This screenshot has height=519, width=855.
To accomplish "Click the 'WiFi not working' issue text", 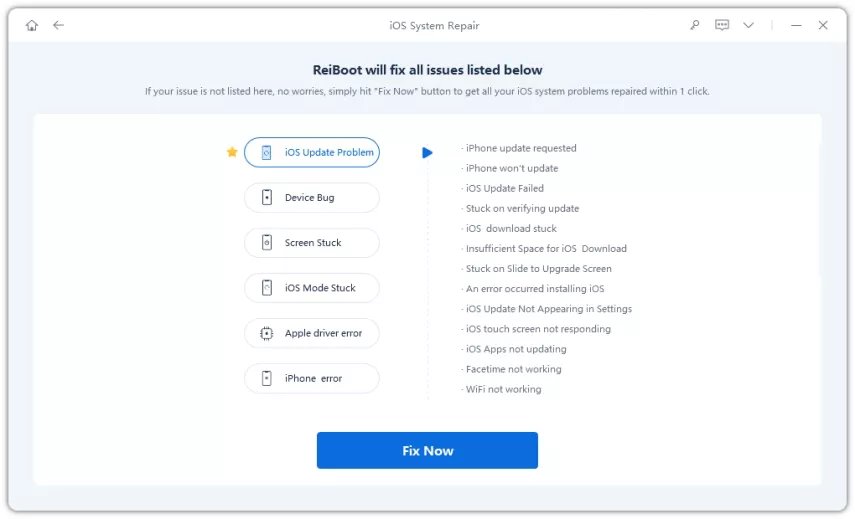I will [503, 389].
